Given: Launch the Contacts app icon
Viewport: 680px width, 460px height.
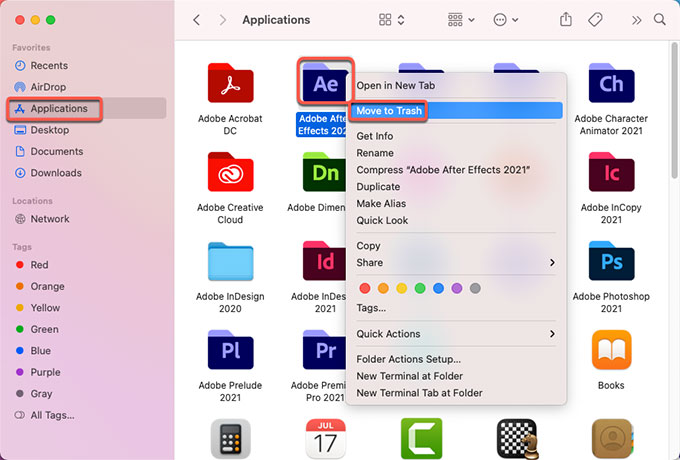Looking at the screenshot, I should 612,438.
